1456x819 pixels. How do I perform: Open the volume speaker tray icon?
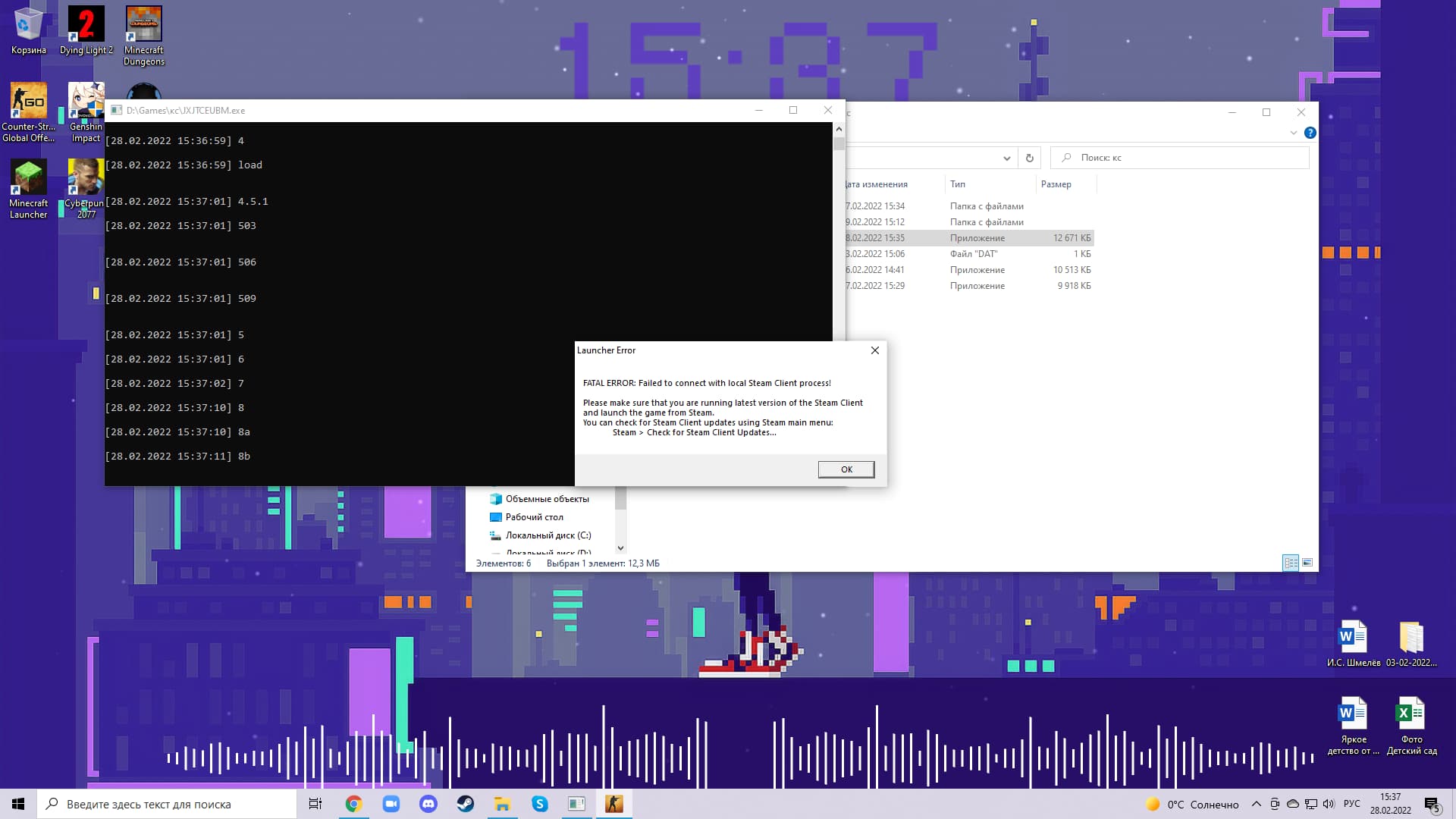[x=1329, y=804]
